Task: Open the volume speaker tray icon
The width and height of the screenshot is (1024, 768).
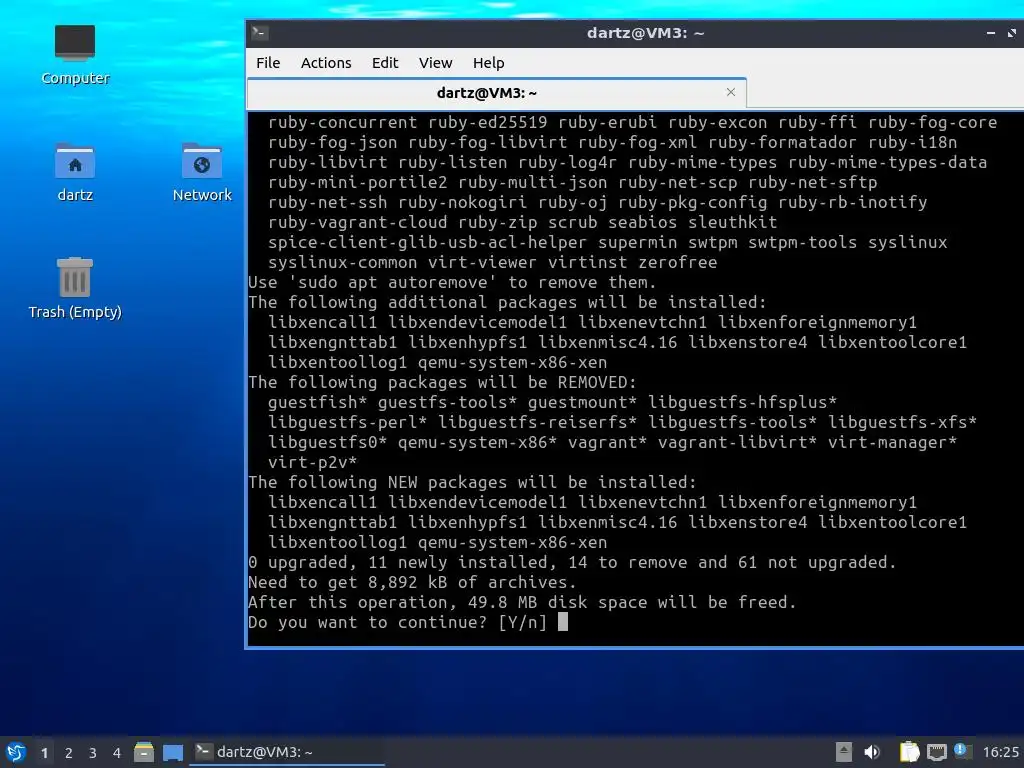Action: point(872,752)
